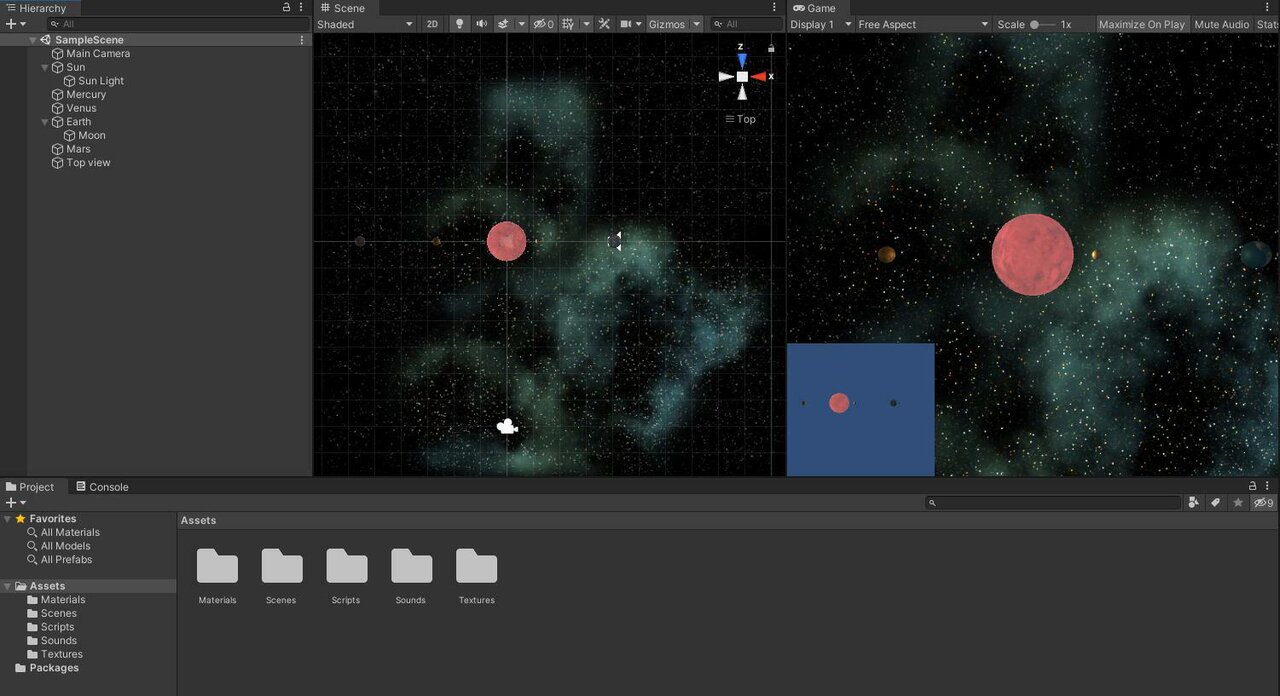Image resolution: width=1280 pixels, height=696 pixels.
Task: Toggle 2D mode in Scene view
Action: (432, 24)
